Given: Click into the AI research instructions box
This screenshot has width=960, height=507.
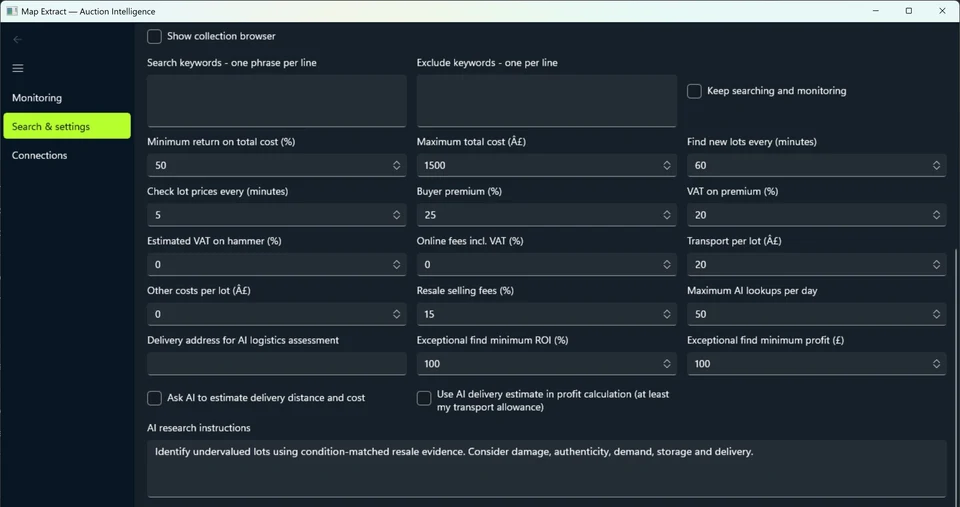Looking at the screenshot, I should pyautogui.click(x=547, y=468).
